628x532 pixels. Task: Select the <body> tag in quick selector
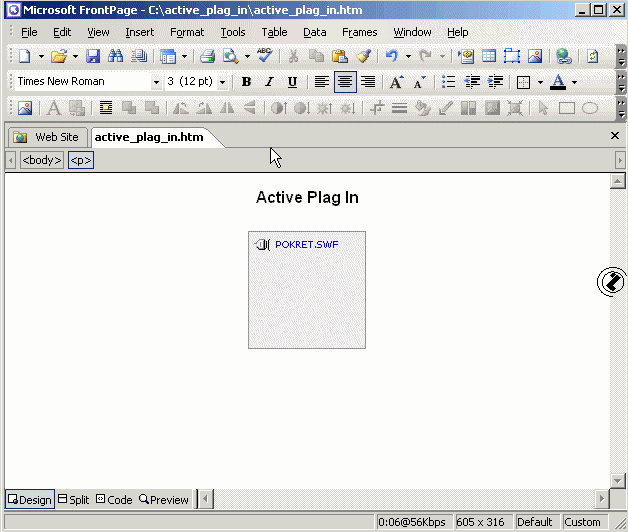pyautogui.click(x=42, y=160)
